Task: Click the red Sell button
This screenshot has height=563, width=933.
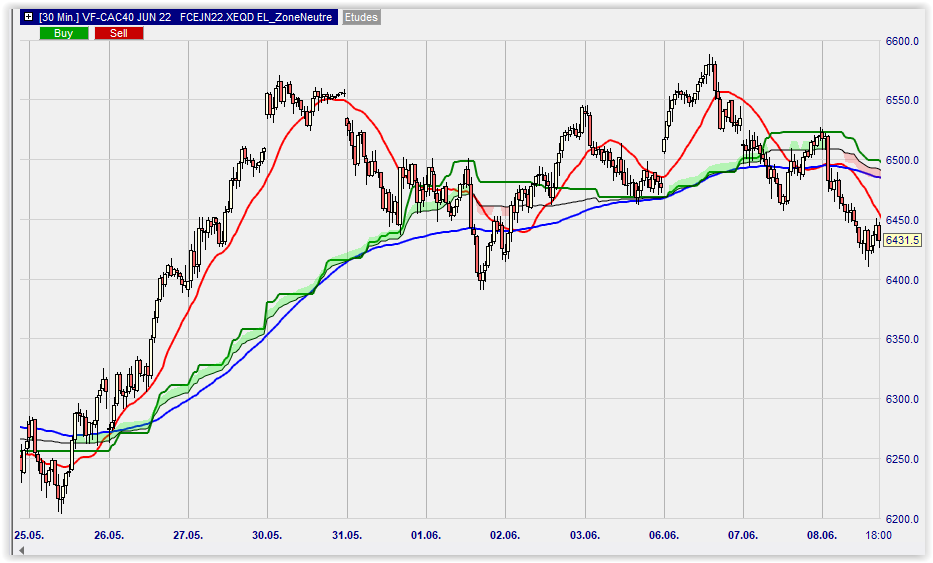Action: pyautogui.click(x=119, y=33)
